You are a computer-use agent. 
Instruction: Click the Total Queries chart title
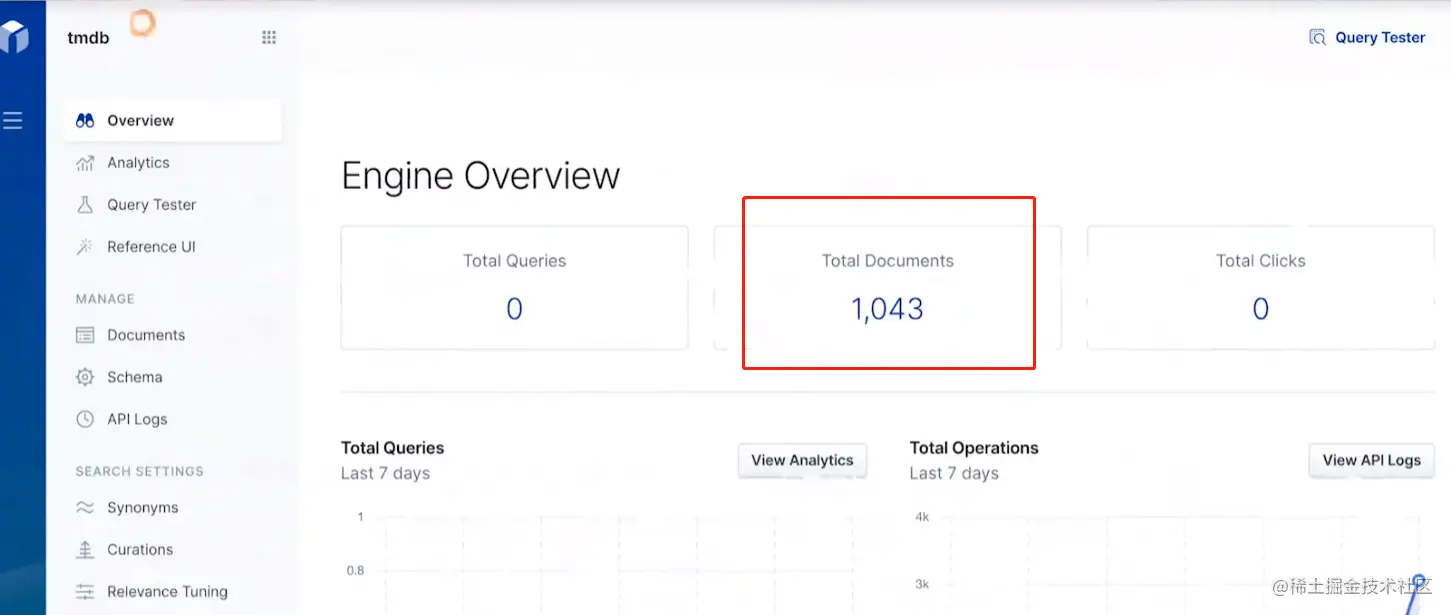(392, 448)
